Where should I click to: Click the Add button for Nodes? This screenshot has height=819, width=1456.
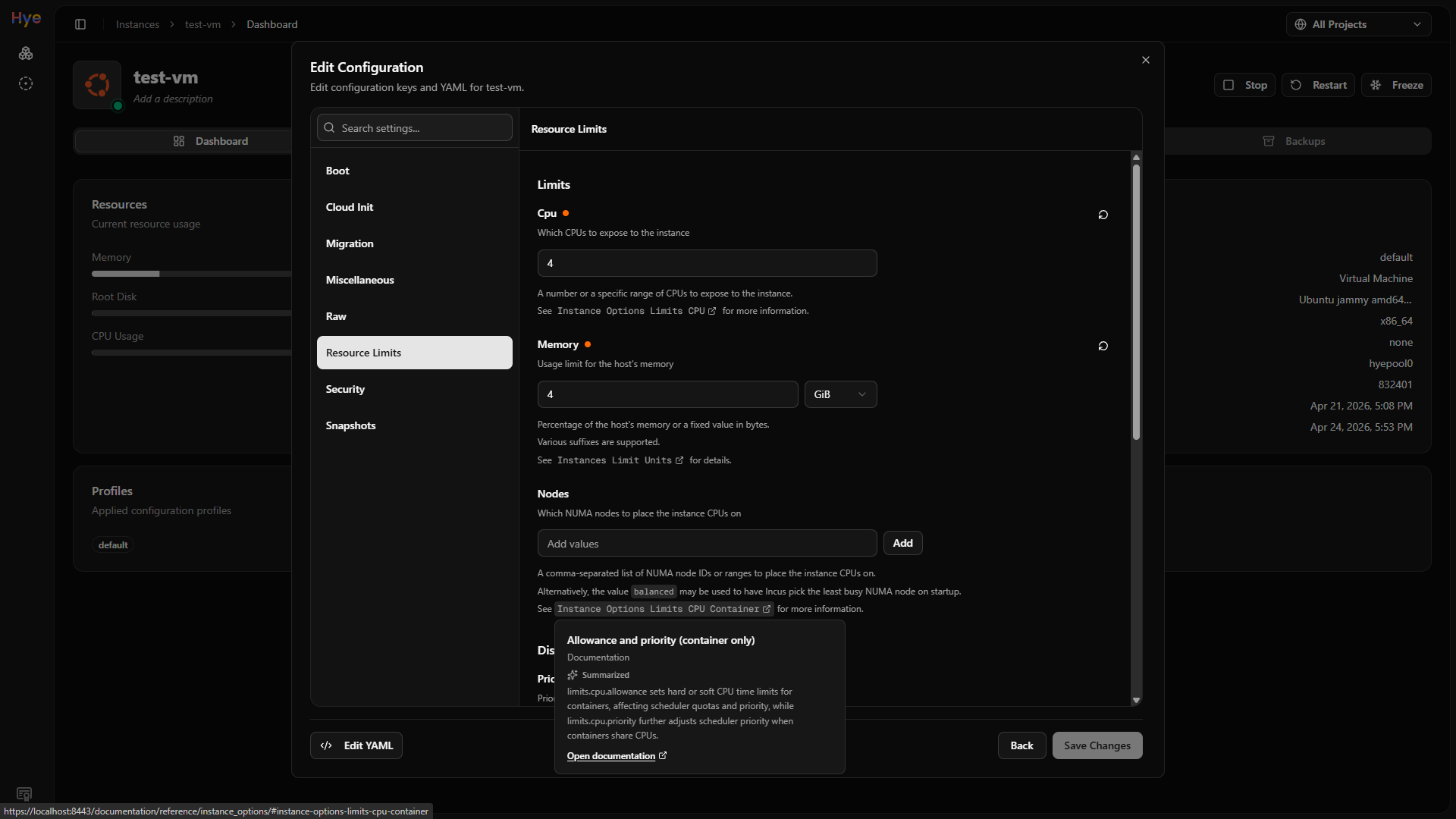(x=902, y=543)
